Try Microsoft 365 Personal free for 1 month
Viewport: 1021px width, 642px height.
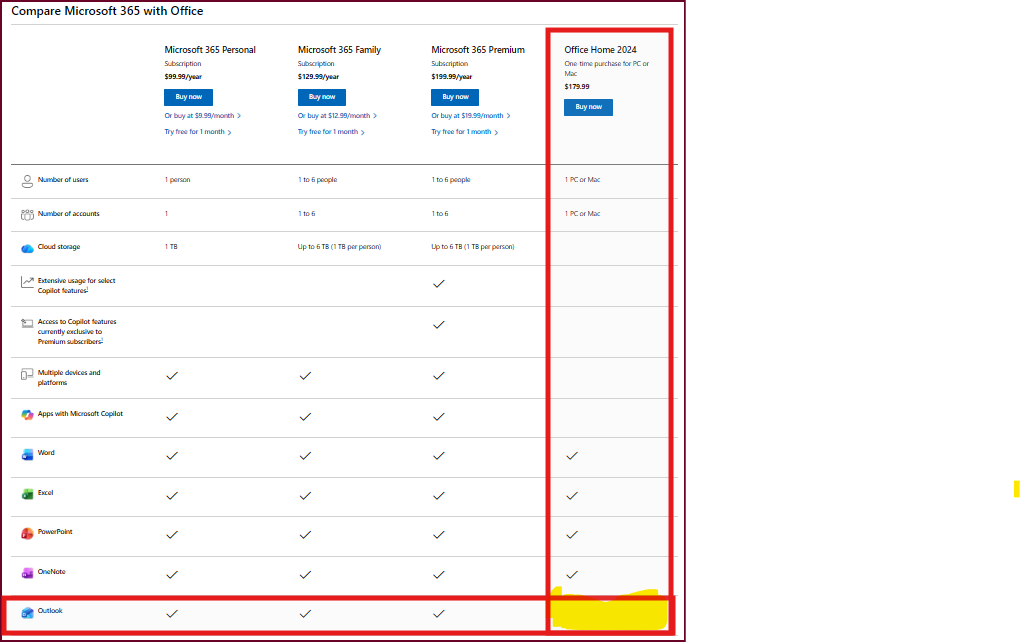(x=197, y=132)
